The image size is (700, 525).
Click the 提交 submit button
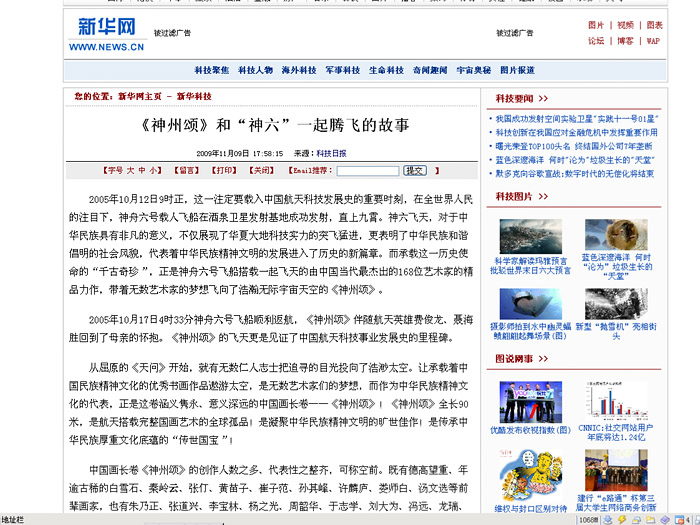click(415, 171)
